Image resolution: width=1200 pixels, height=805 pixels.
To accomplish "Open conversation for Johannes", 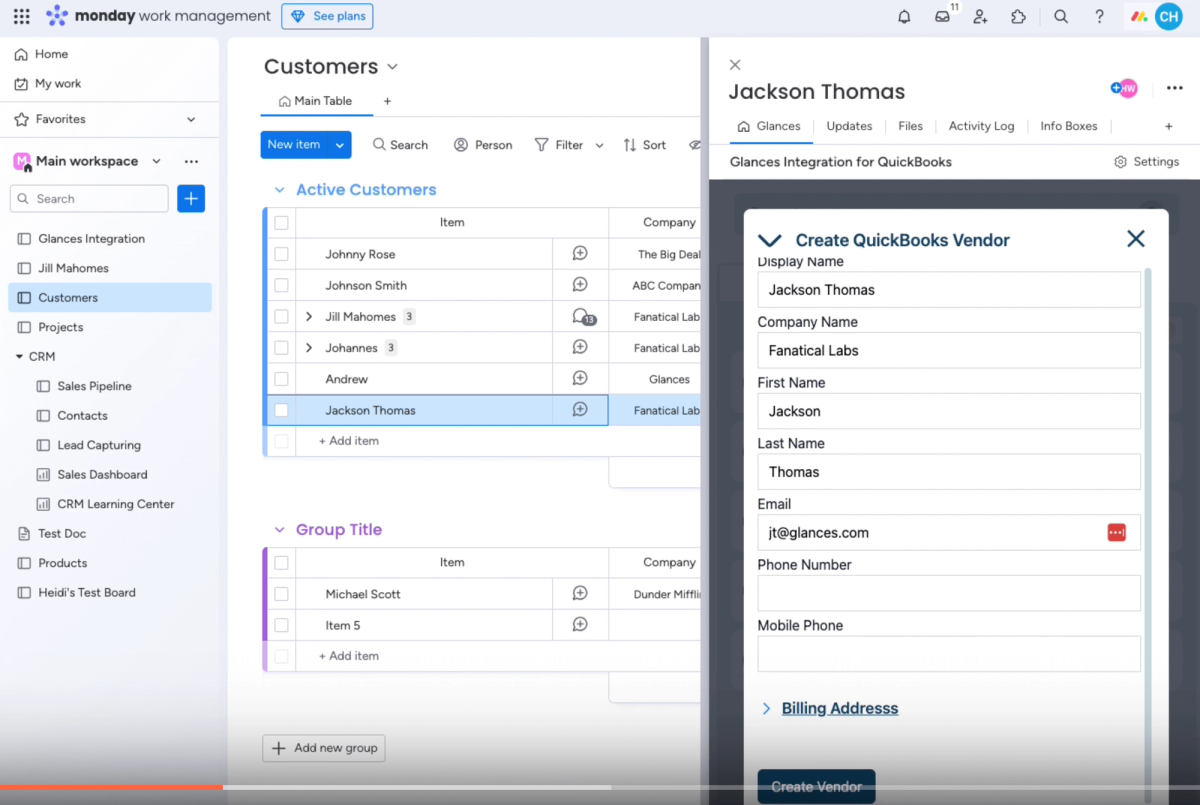I will click(580, 347).
